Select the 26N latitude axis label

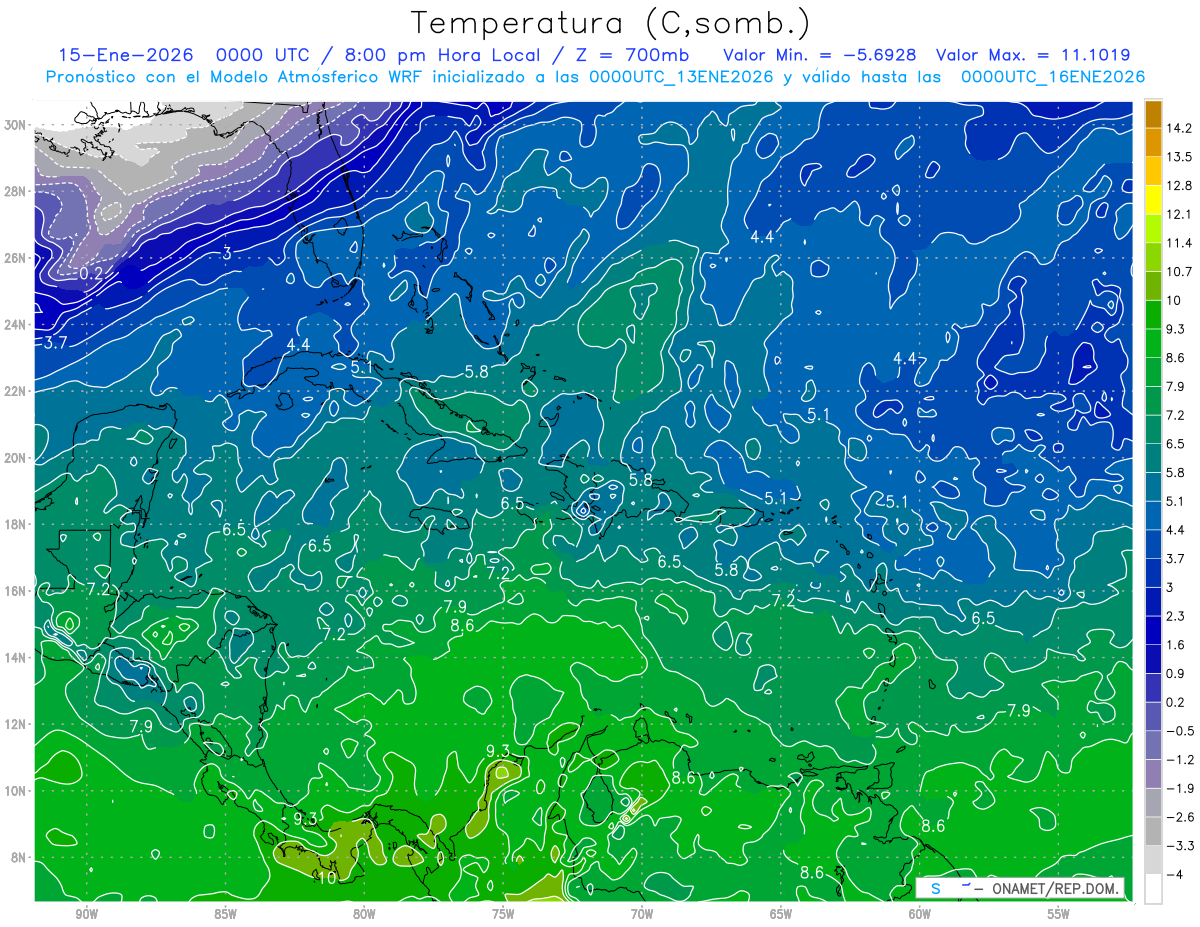[x=16, y=258]
